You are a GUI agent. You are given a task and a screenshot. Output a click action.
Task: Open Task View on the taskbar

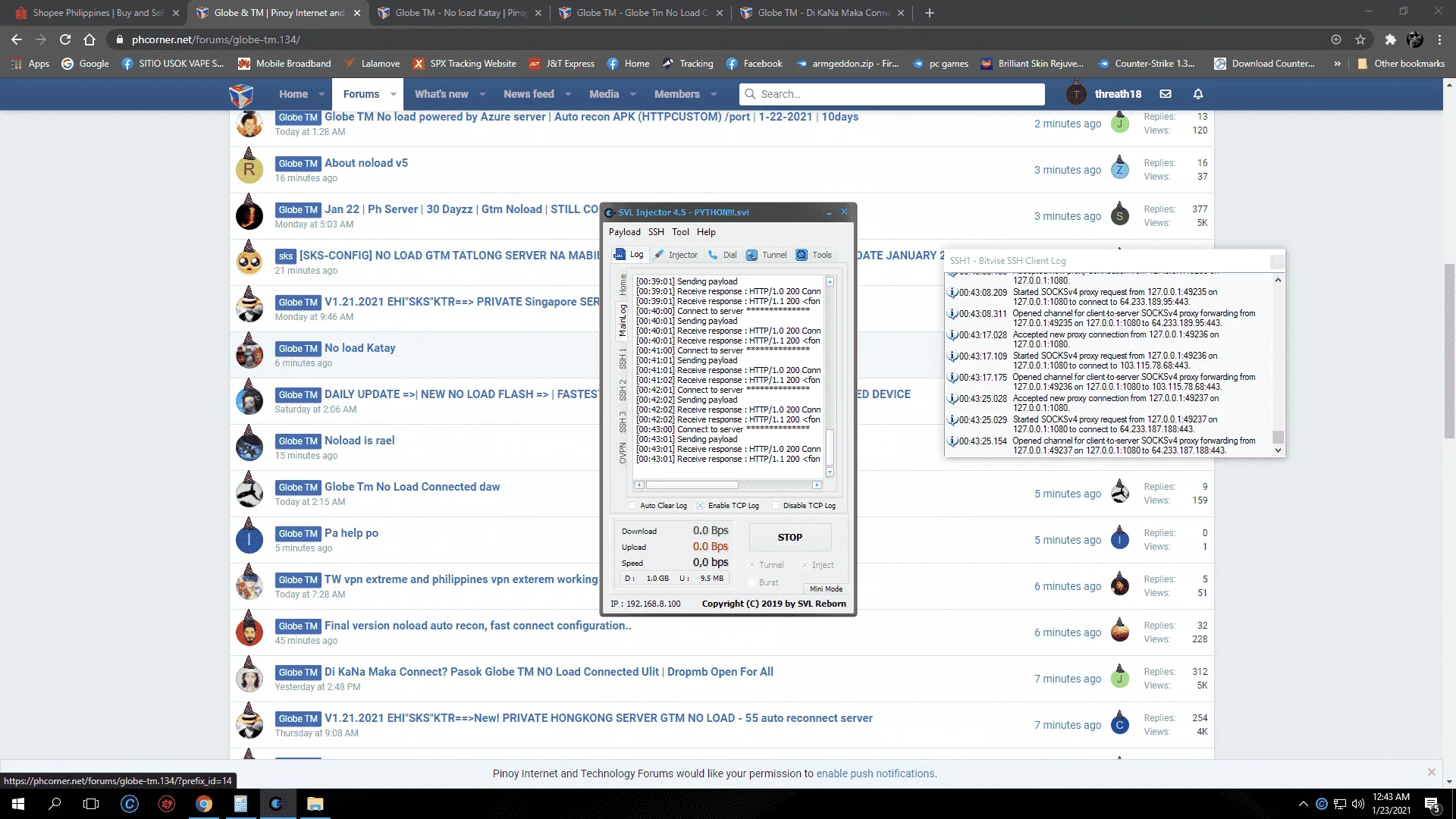coord(91,804)
